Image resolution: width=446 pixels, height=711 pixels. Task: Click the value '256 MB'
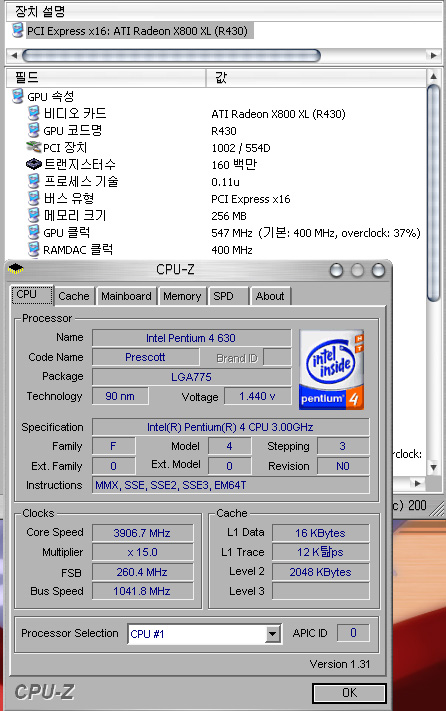click(x=228, y=216)
